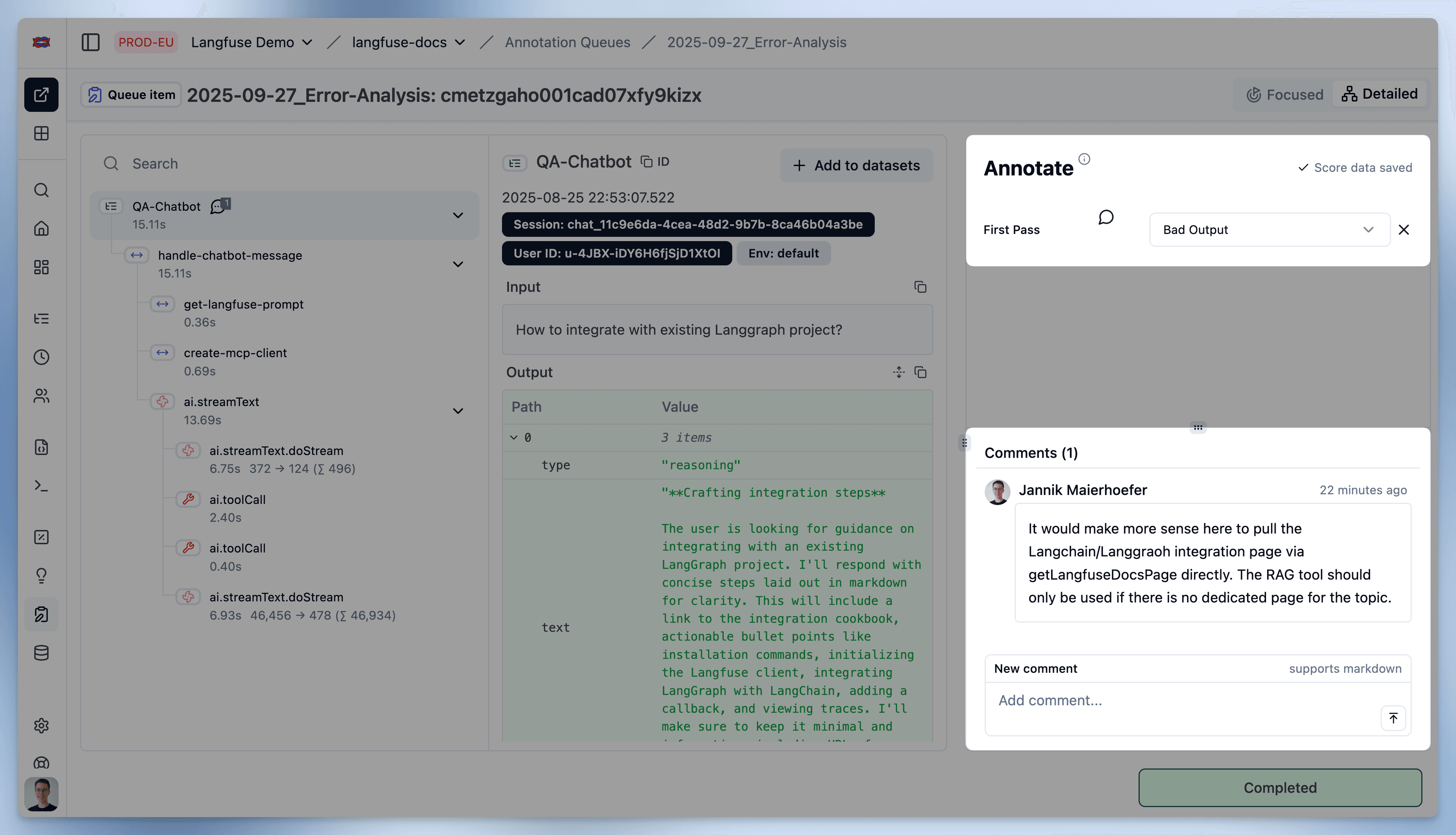Image resolution: width=1456 pixels, height=835 pixels.
Task: Collapse the ai.streamText tree node
Action: tap(458, 411)
